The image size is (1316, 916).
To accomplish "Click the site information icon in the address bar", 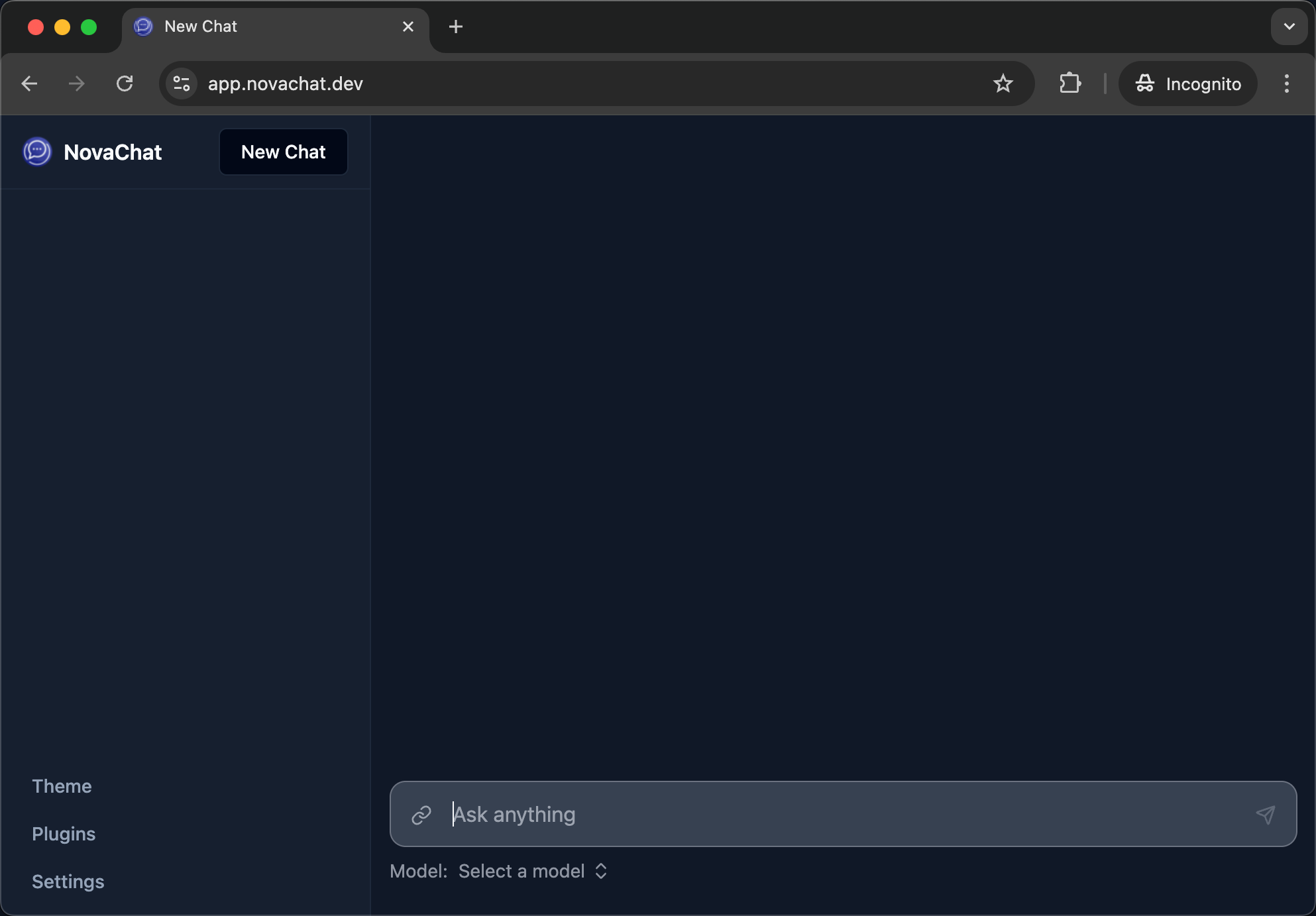I will point(181,84).
